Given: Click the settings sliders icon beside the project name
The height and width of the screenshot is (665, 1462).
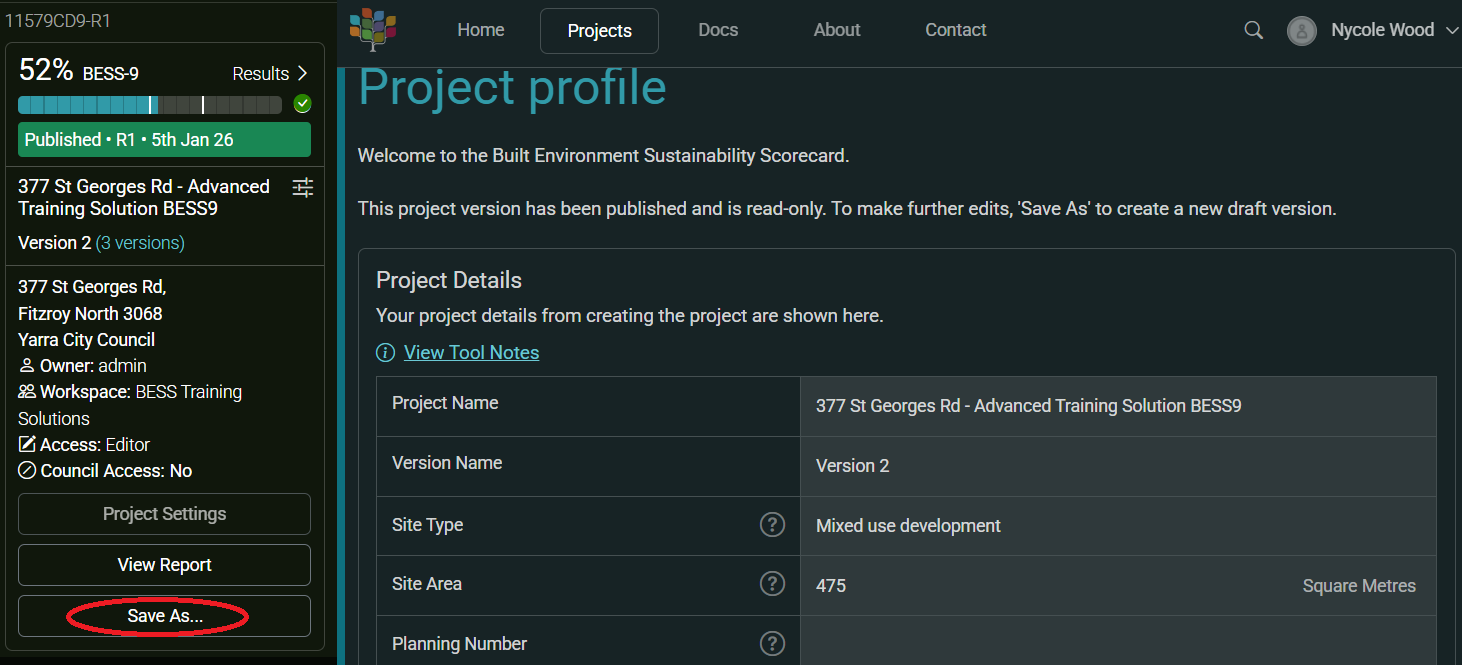Looking at the screenshot, I should click(x=302, y=186).
